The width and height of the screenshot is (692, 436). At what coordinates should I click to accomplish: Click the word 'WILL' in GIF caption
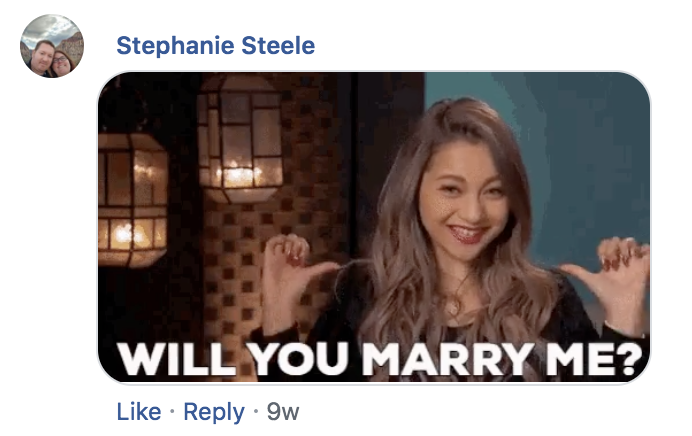176,359
